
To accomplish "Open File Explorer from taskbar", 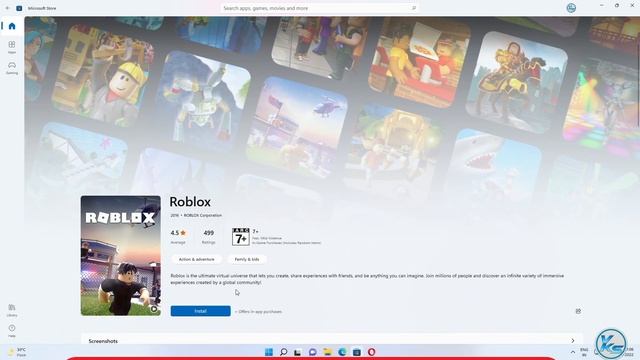I will pos(327,352).
